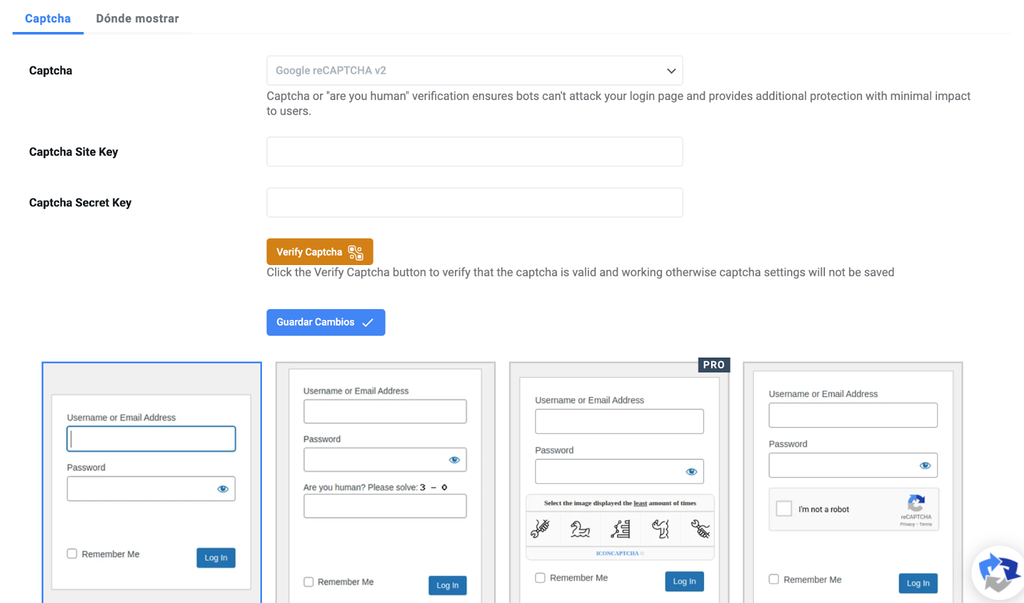
Task: Switch to the Dónde mostrar tab
Action: (x=136, y=18)
